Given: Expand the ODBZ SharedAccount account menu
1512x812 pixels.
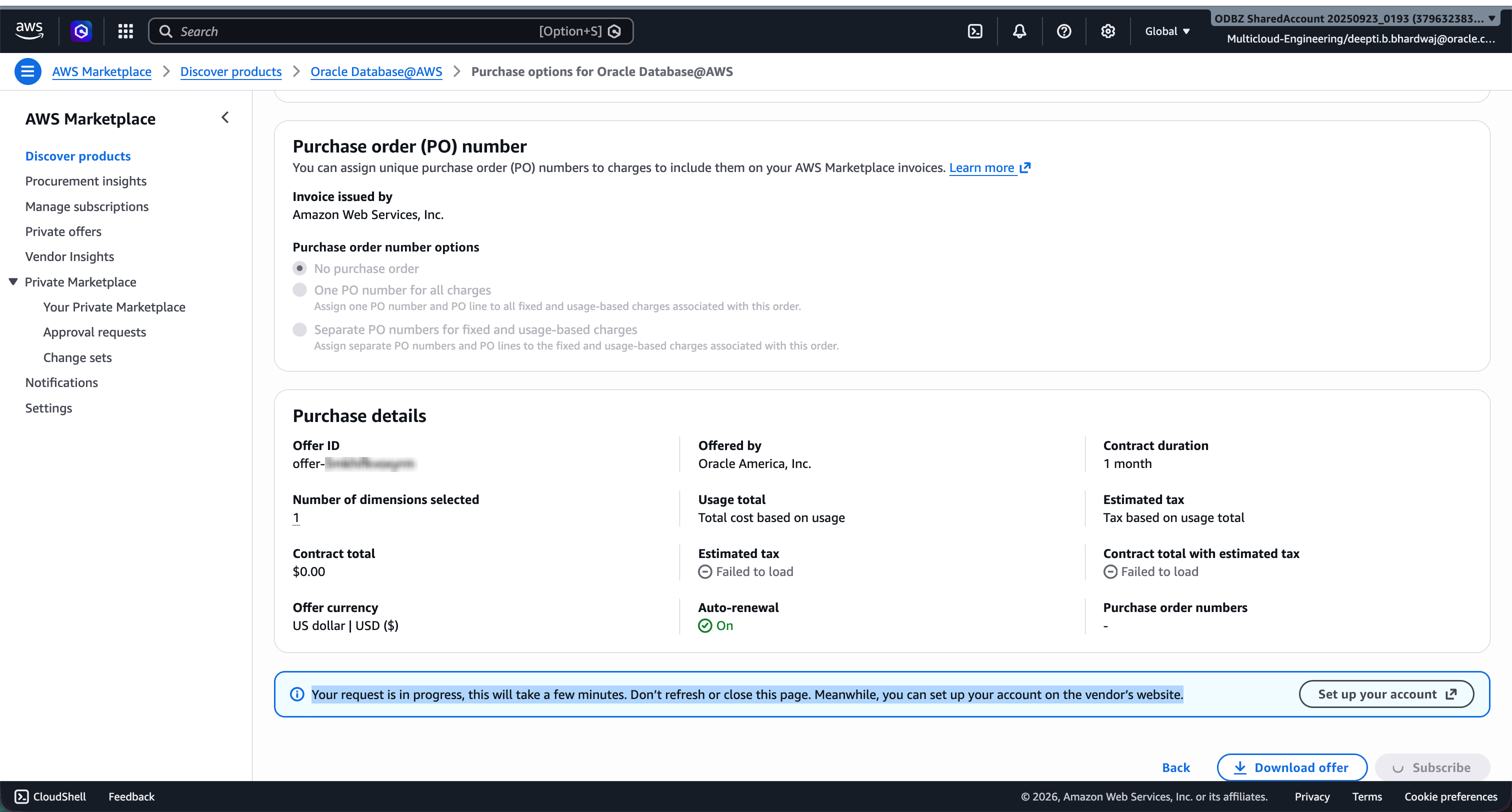Looking at the screenshot, I should click(1354, 18).
